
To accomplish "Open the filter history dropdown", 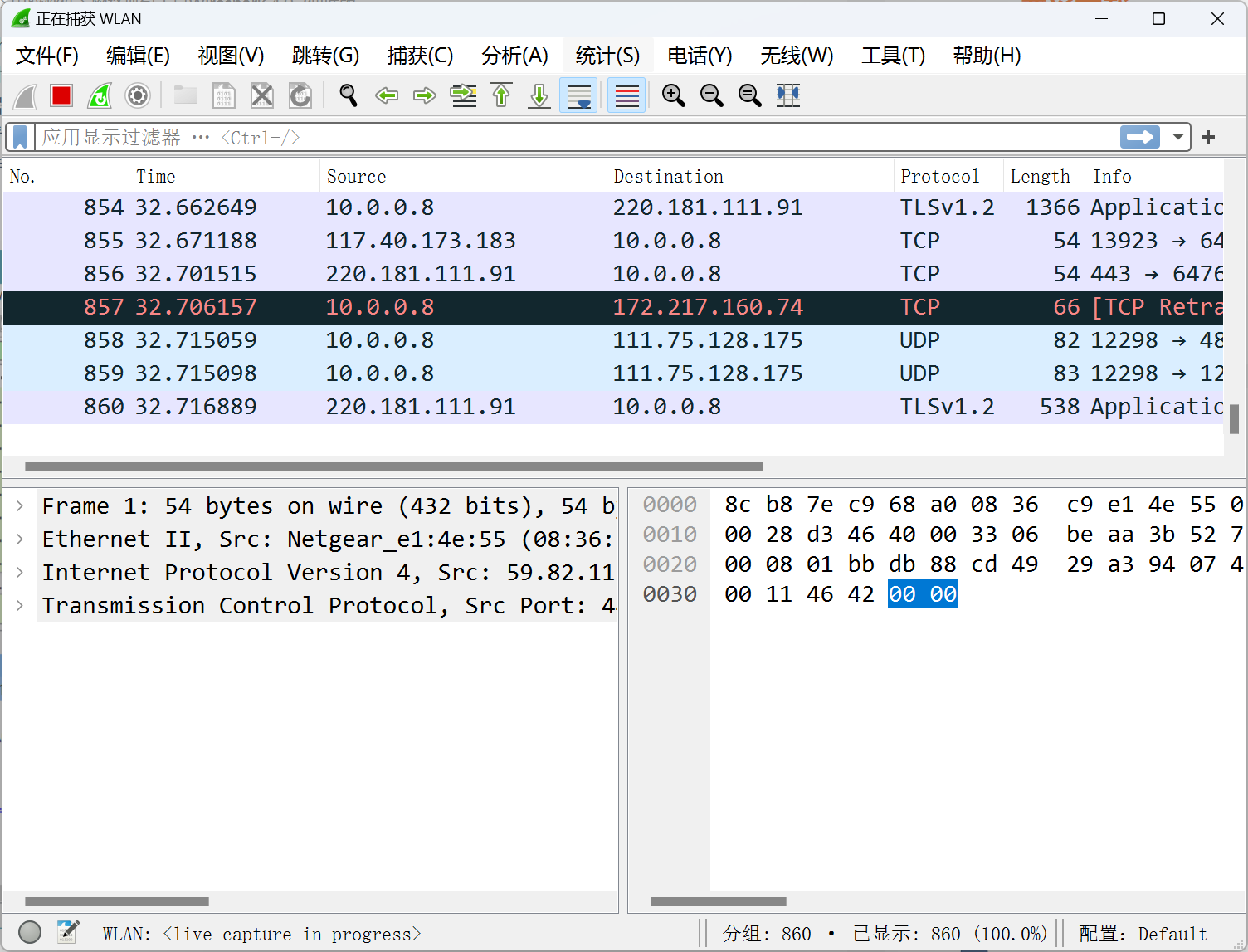I will click(x=1177, y=137).
